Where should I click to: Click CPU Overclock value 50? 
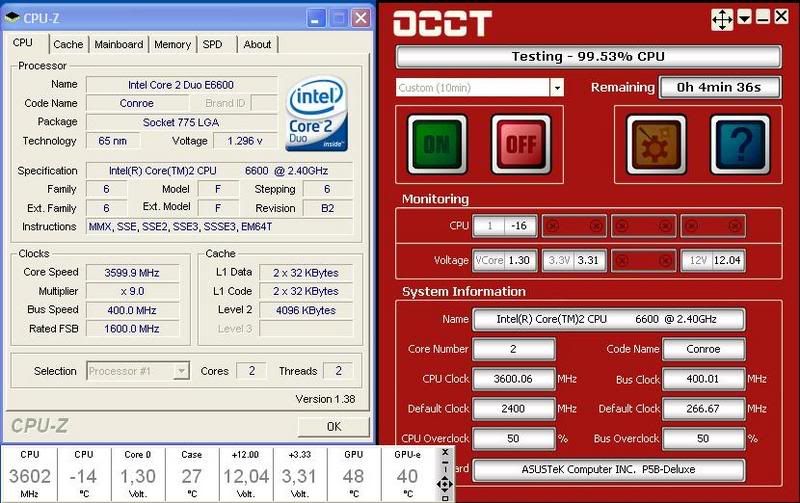513,439
